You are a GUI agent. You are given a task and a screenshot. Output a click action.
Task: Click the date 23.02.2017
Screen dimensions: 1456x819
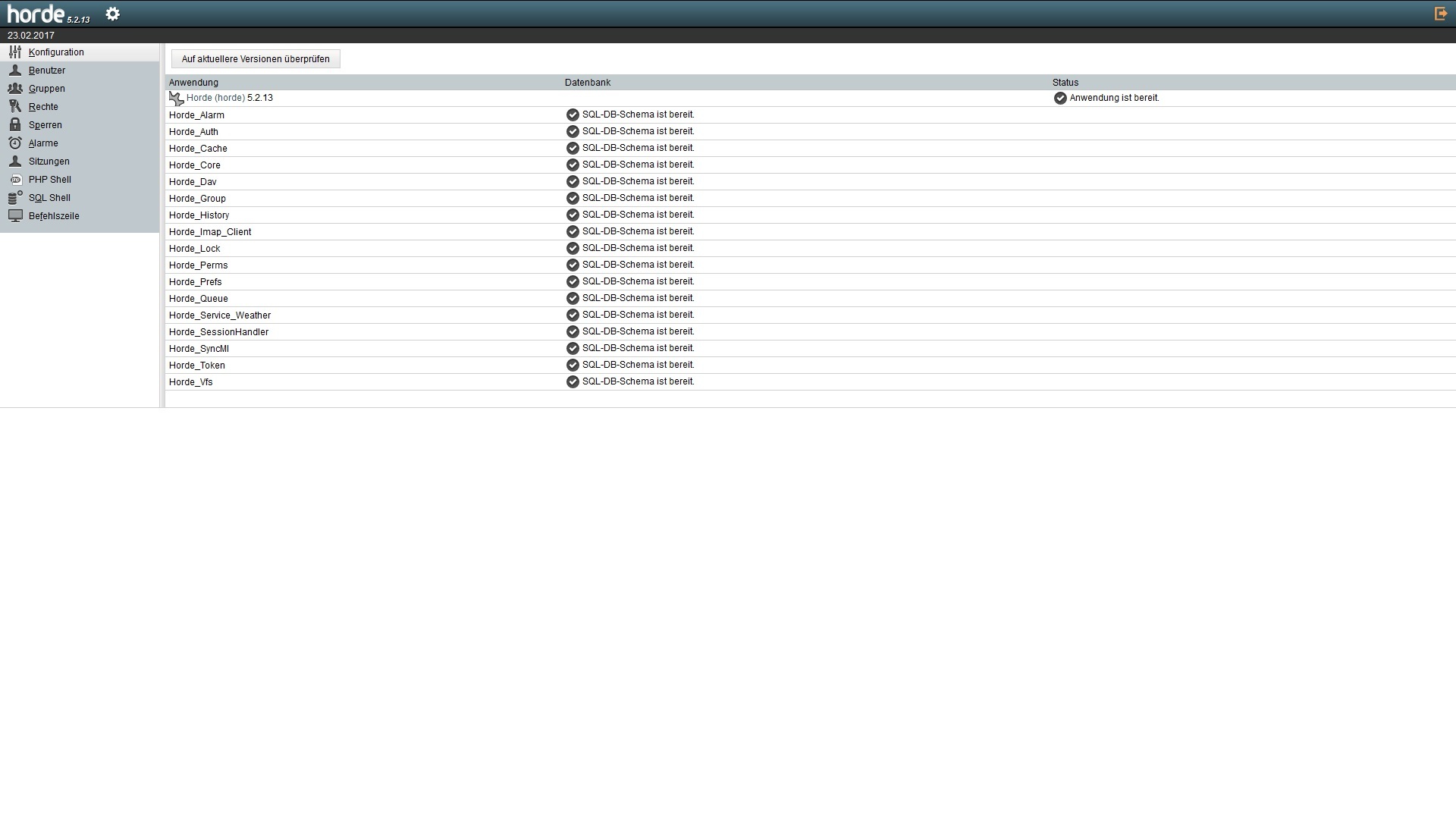tap(31, 36)
